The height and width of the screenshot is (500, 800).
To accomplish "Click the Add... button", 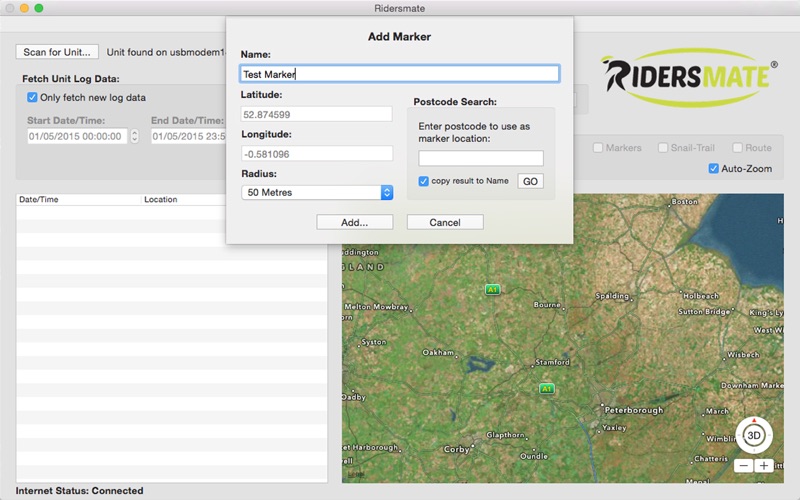I will coord(355,222).
